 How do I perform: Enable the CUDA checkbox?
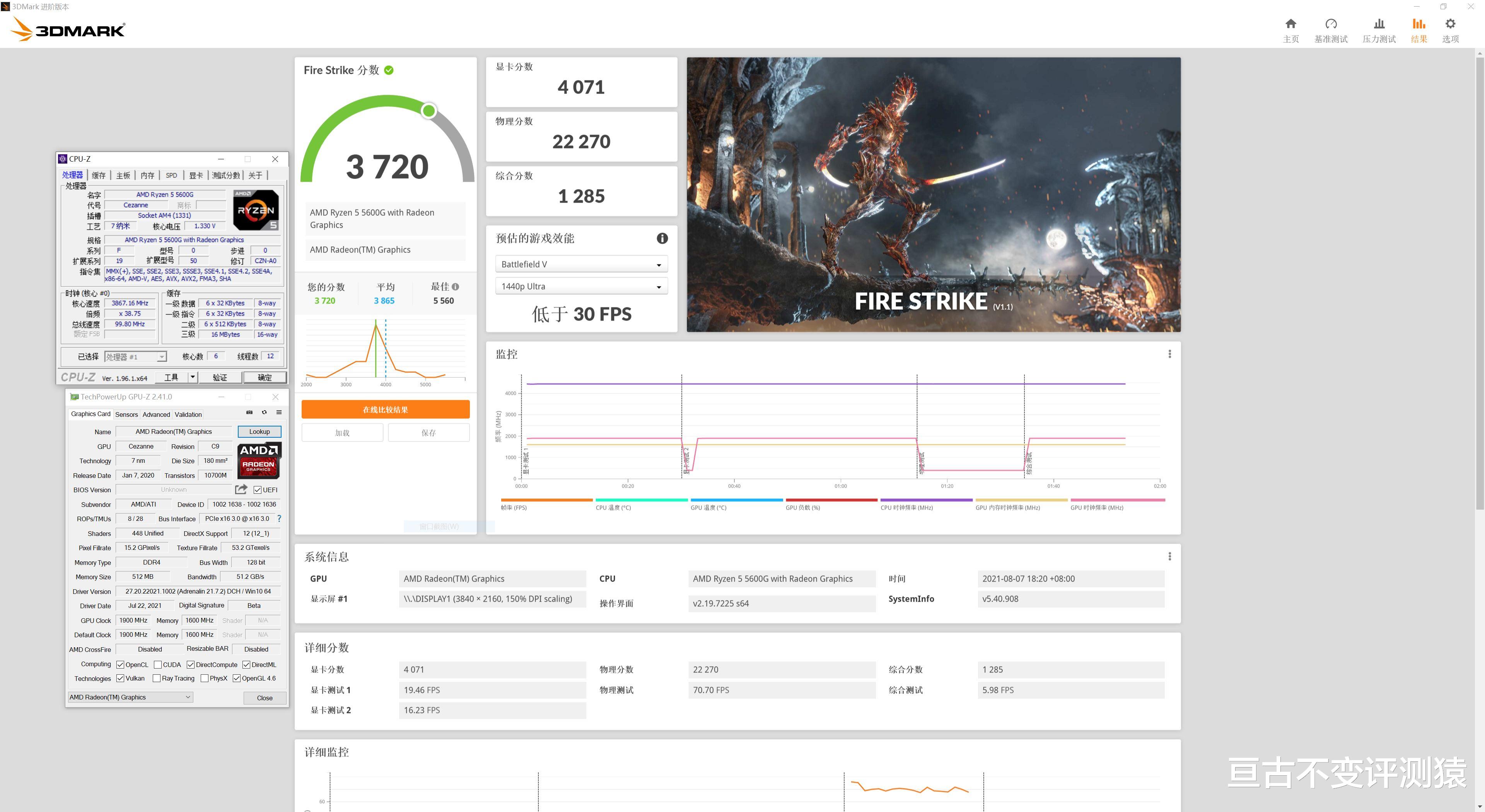[158, 664]
